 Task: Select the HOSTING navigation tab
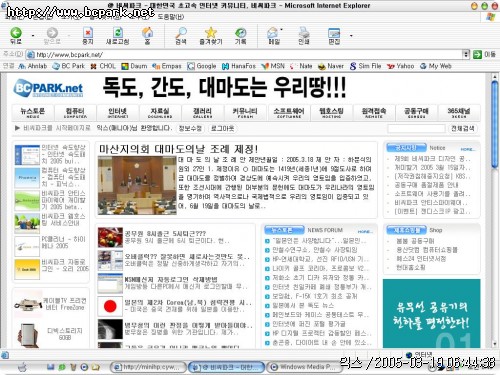[x=331, y=113]
